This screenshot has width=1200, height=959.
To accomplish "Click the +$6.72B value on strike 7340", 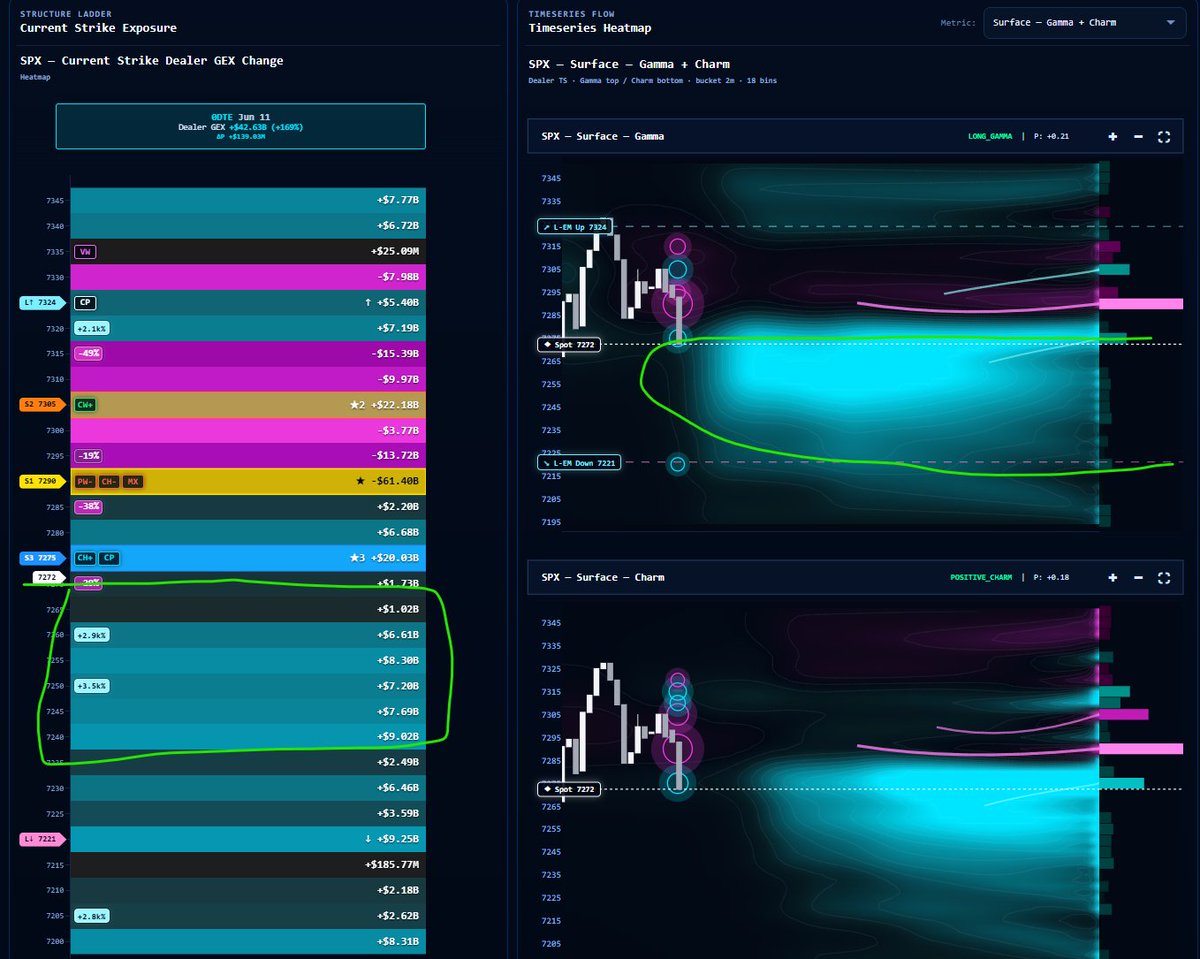I will (x=396, y=226).
